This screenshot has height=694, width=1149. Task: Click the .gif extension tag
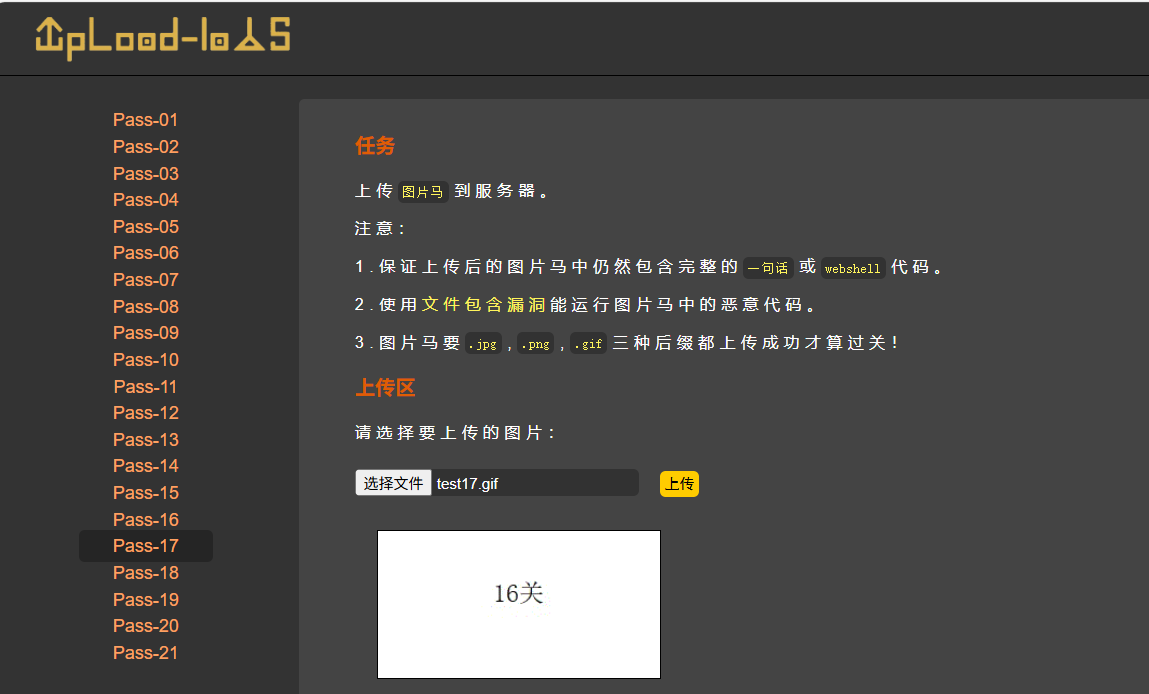(x=588, y=344)
